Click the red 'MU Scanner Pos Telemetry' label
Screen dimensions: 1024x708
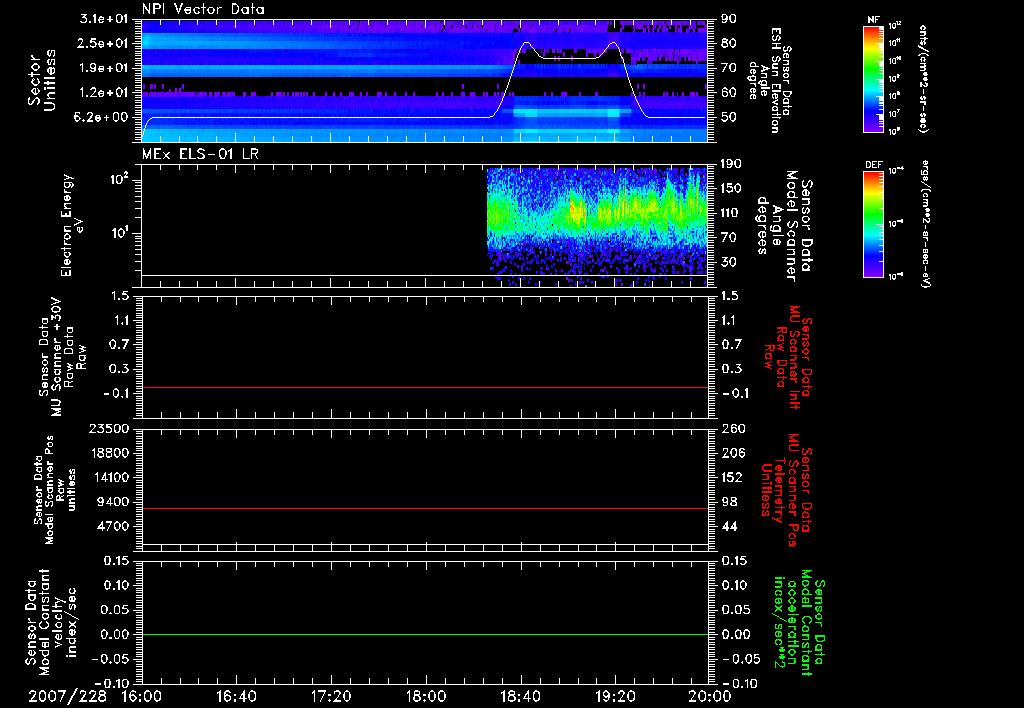click(787, 490)
